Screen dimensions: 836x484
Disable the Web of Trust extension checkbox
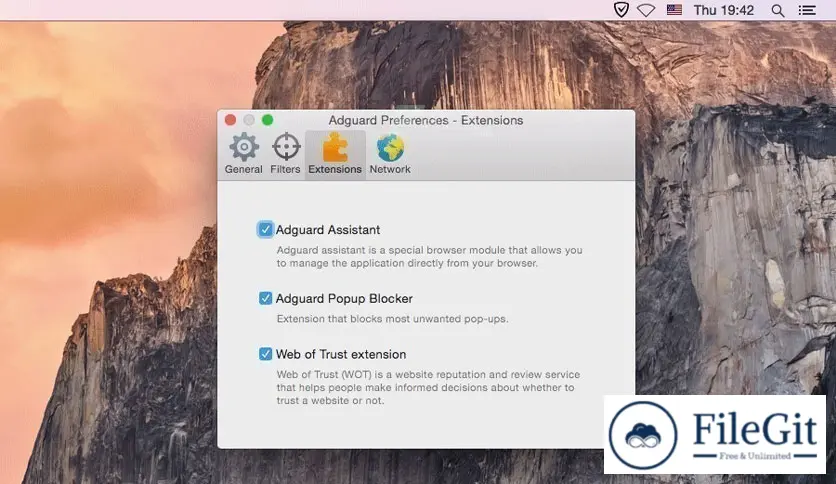click(265, 354)
